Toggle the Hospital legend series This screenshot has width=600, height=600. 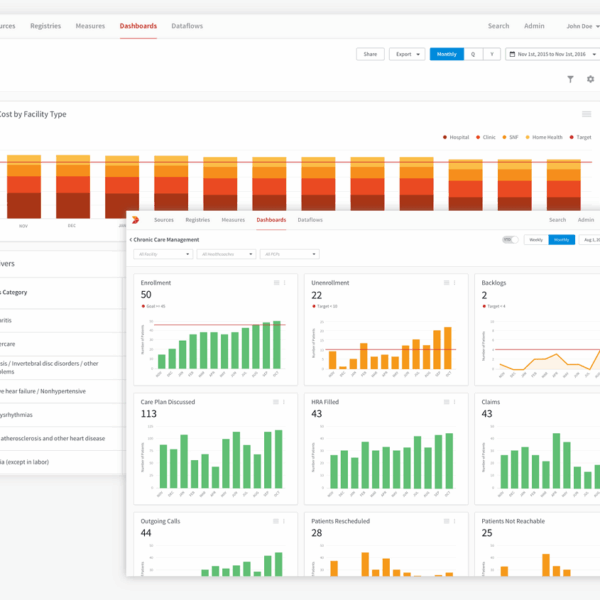(458, 137)
